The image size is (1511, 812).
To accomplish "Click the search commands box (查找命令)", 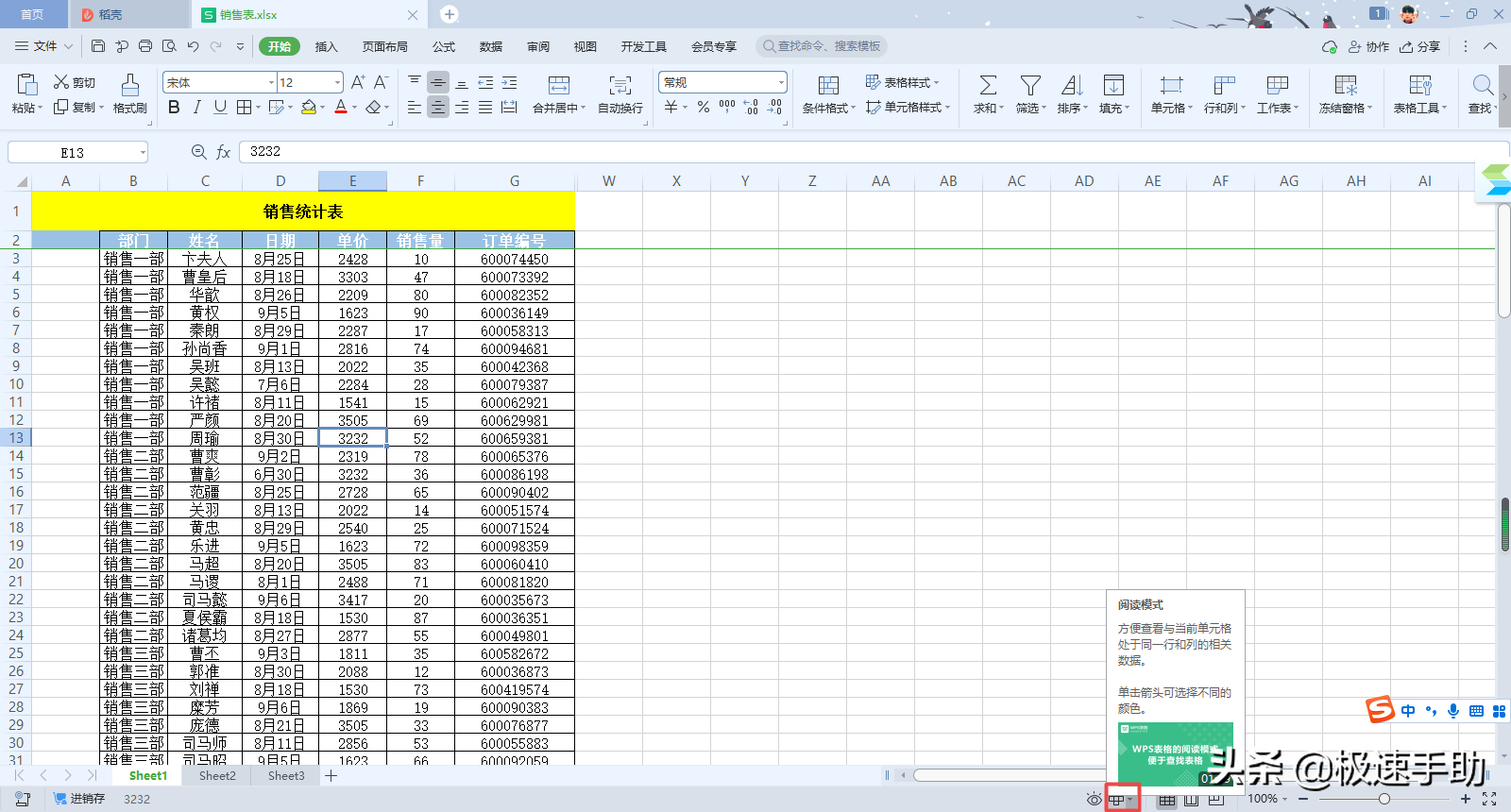I will (x=822, y=46).
